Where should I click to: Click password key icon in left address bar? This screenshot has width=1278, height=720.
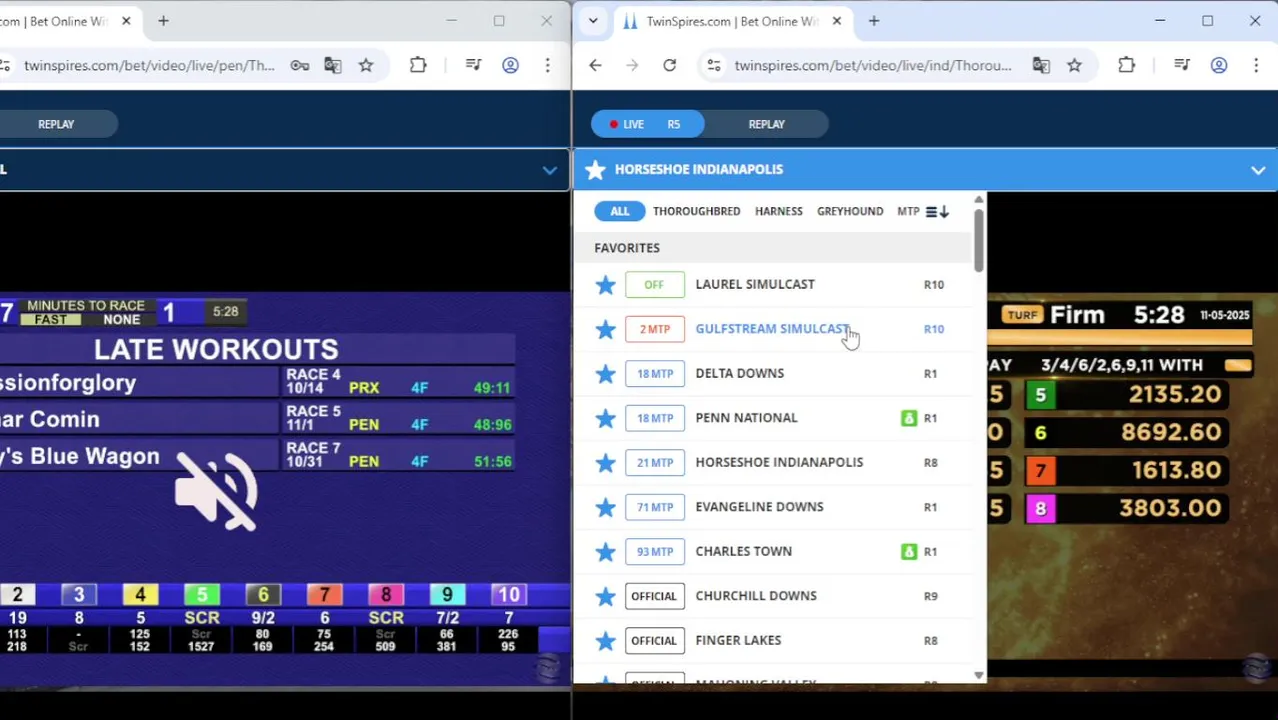[x=300, y=65]
